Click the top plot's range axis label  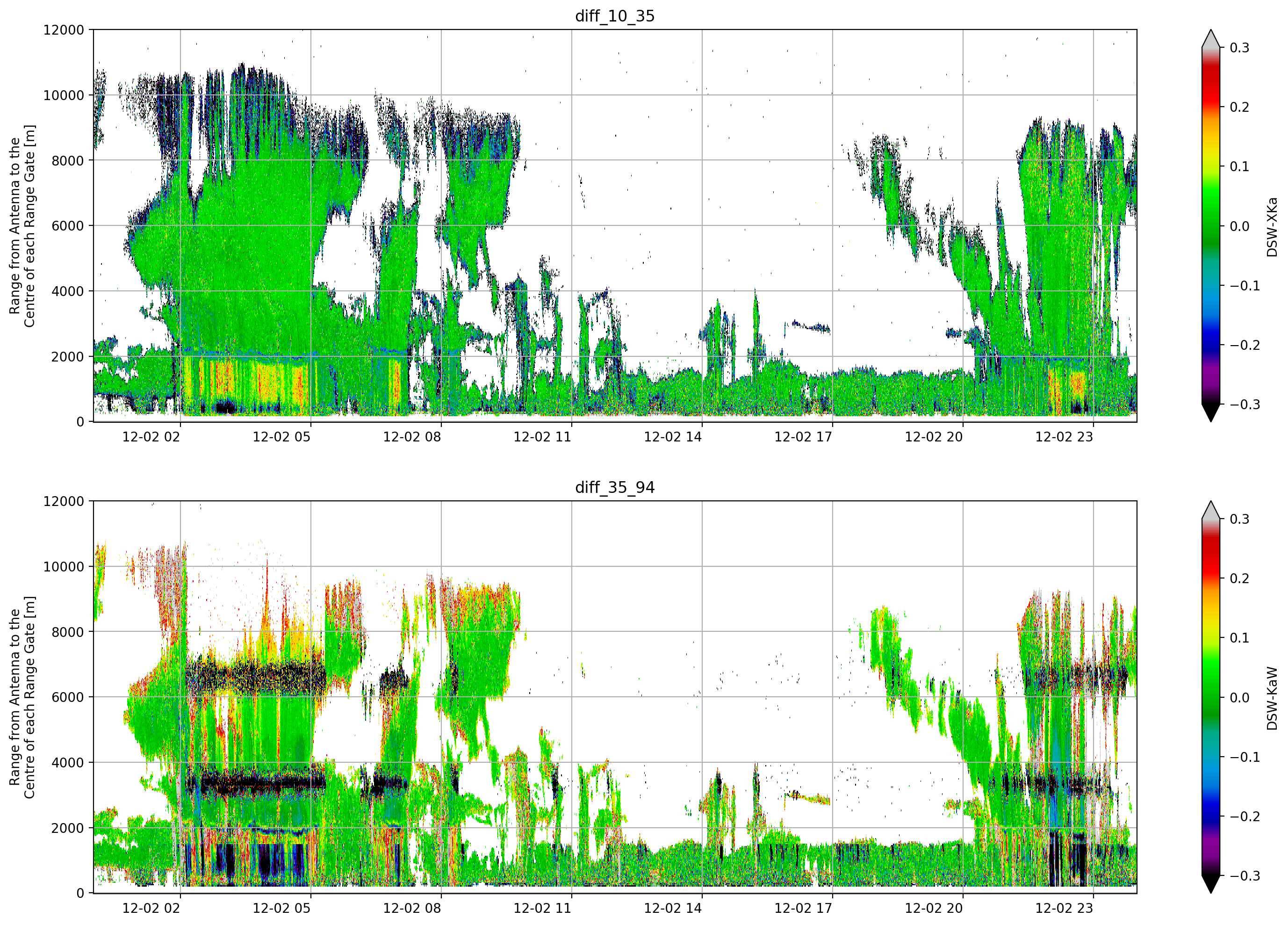[x=22, y=226]
